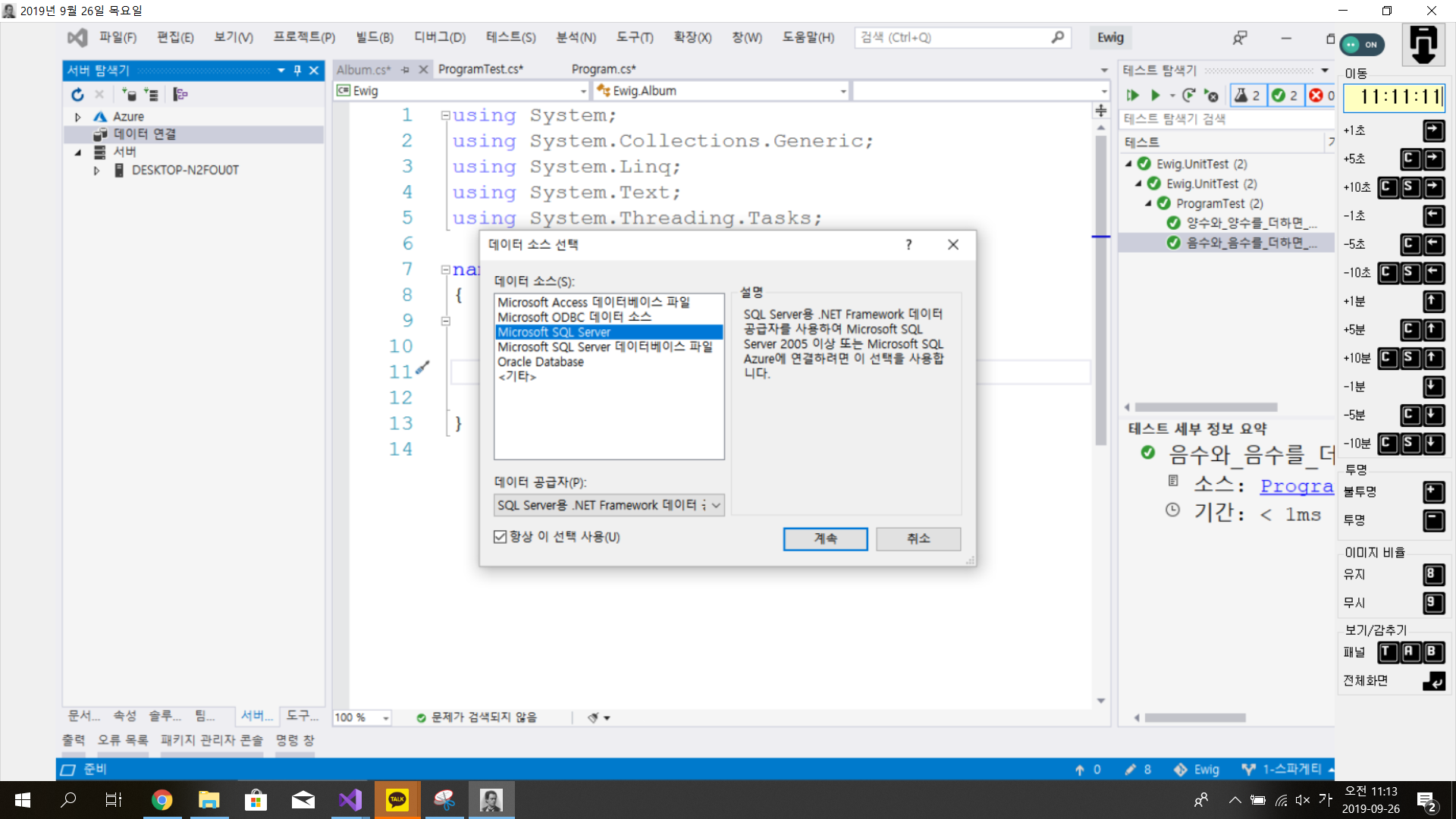The width and height of the screenshot is (1456, 819).
Task: Open Visual Studio from the taskbar
Action: pyautogui.click(x=350, y=800)
